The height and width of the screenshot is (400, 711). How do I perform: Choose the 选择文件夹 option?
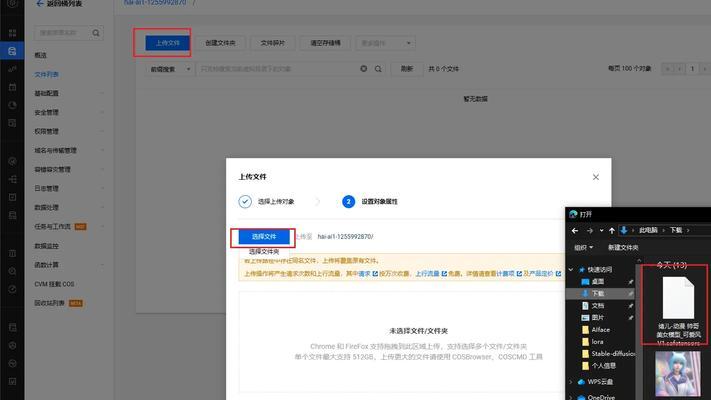point(264,252)
